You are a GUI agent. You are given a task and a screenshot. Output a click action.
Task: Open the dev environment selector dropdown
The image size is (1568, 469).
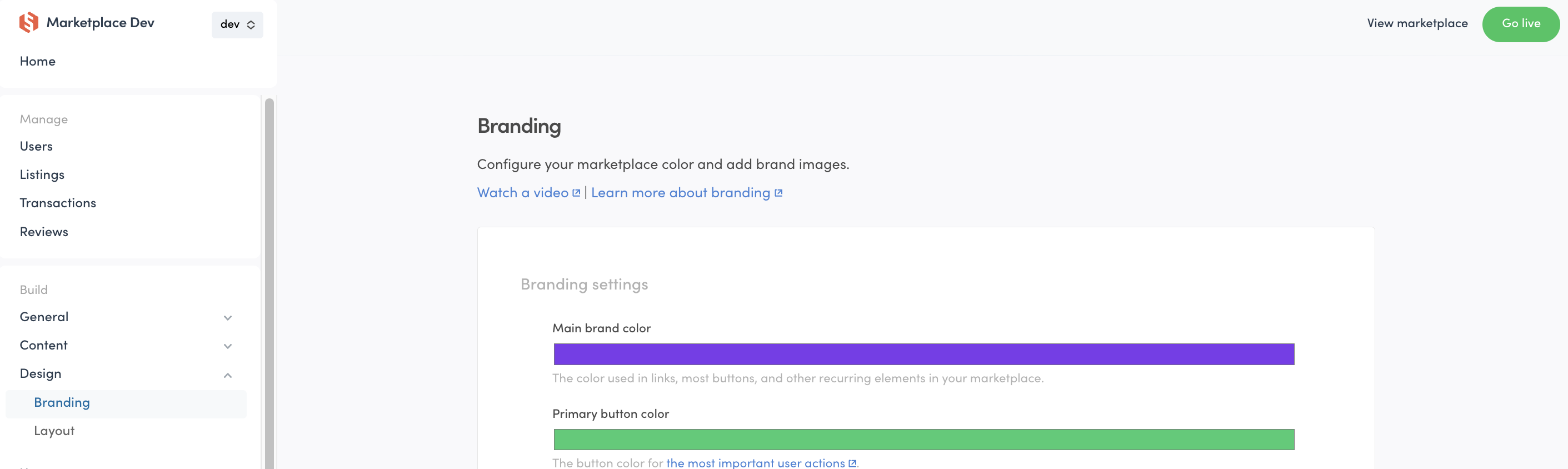point(237,25)
